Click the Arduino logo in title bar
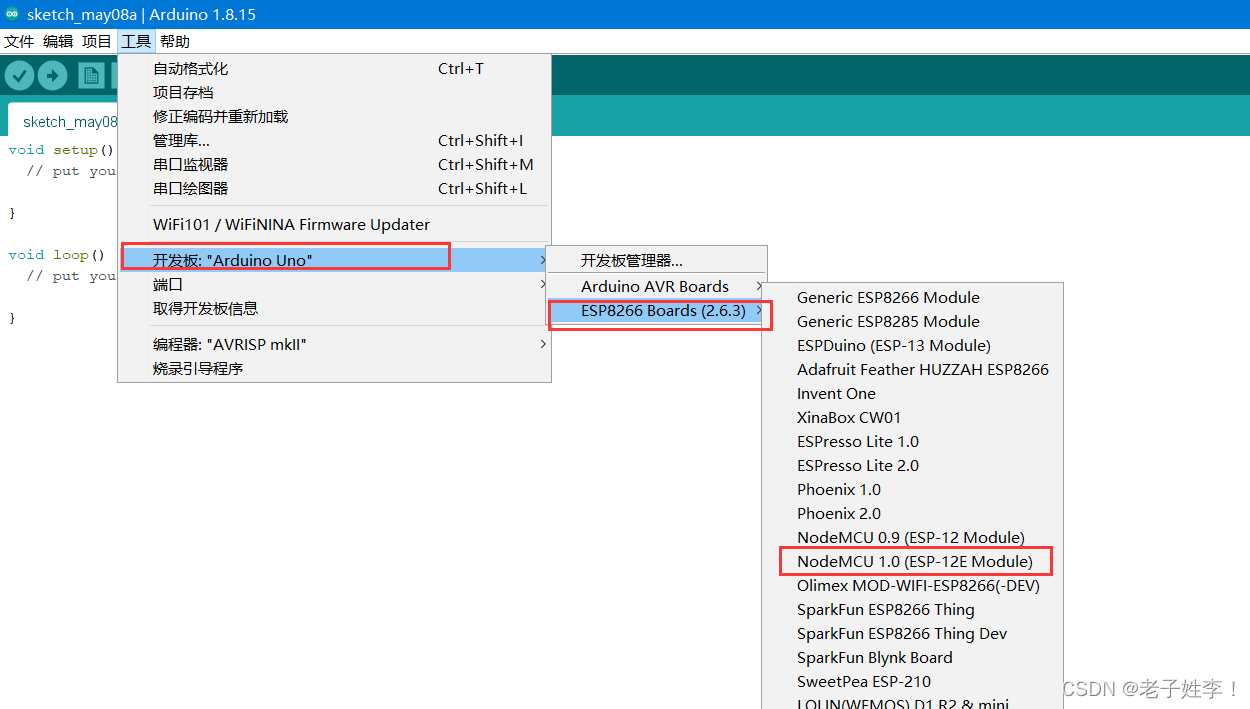Viewport: 1250px width, 709px height. (x=12, y=14)
